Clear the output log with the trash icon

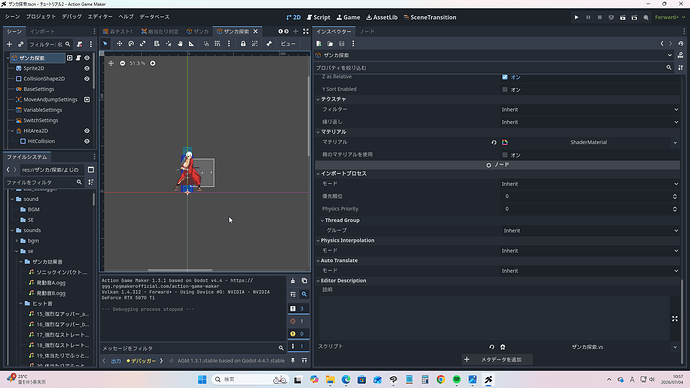[293, 281]
